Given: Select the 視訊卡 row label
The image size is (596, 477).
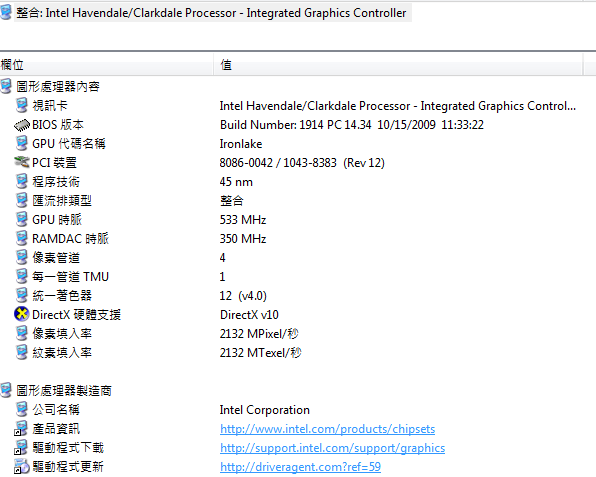Looking at the screenshot, I should point(50,106).
